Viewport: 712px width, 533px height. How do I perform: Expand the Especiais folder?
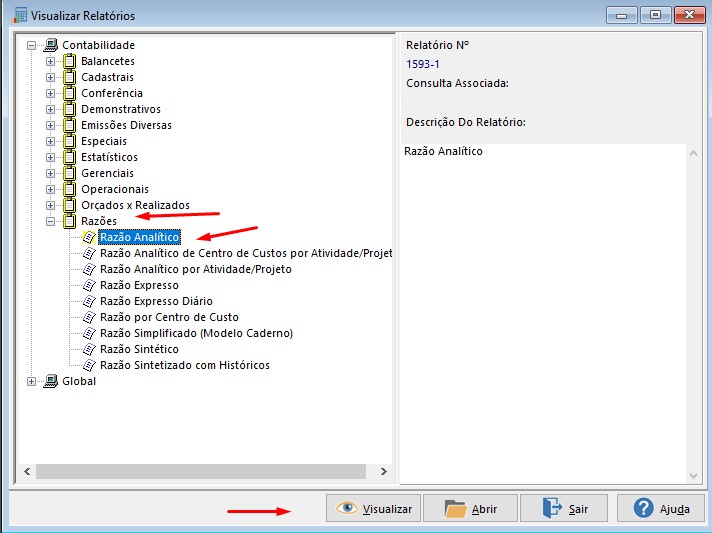click(50, 141)
